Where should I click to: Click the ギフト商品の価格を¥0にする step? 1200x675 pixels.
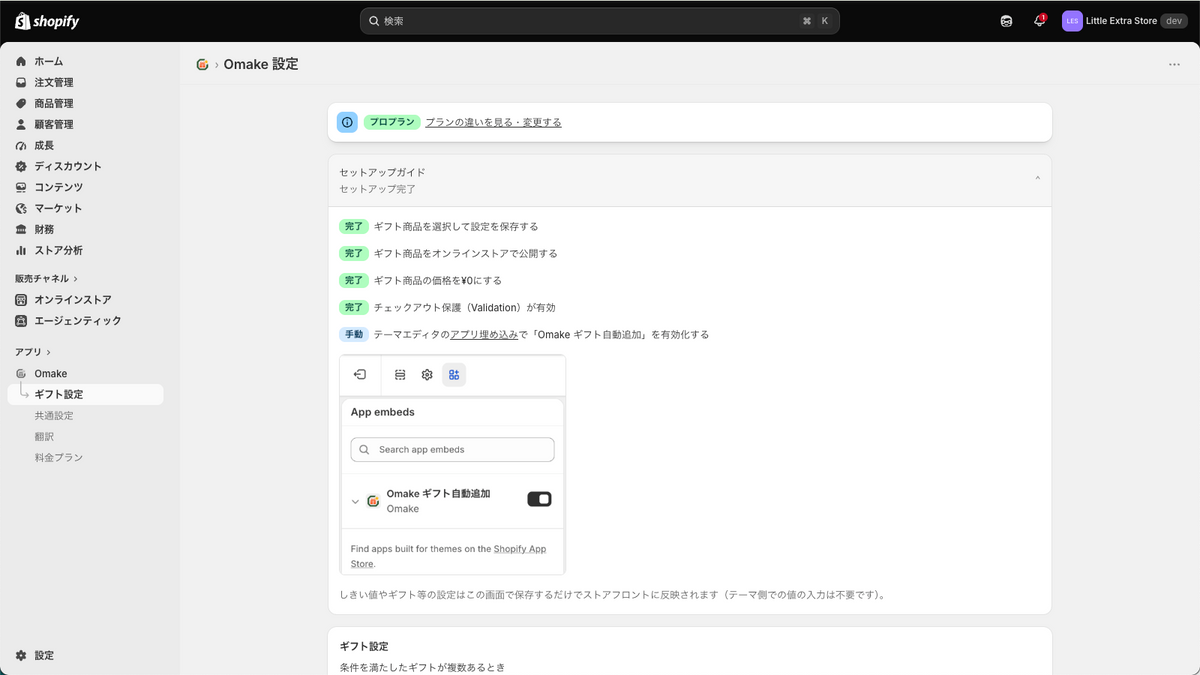[x=438, y=280]
